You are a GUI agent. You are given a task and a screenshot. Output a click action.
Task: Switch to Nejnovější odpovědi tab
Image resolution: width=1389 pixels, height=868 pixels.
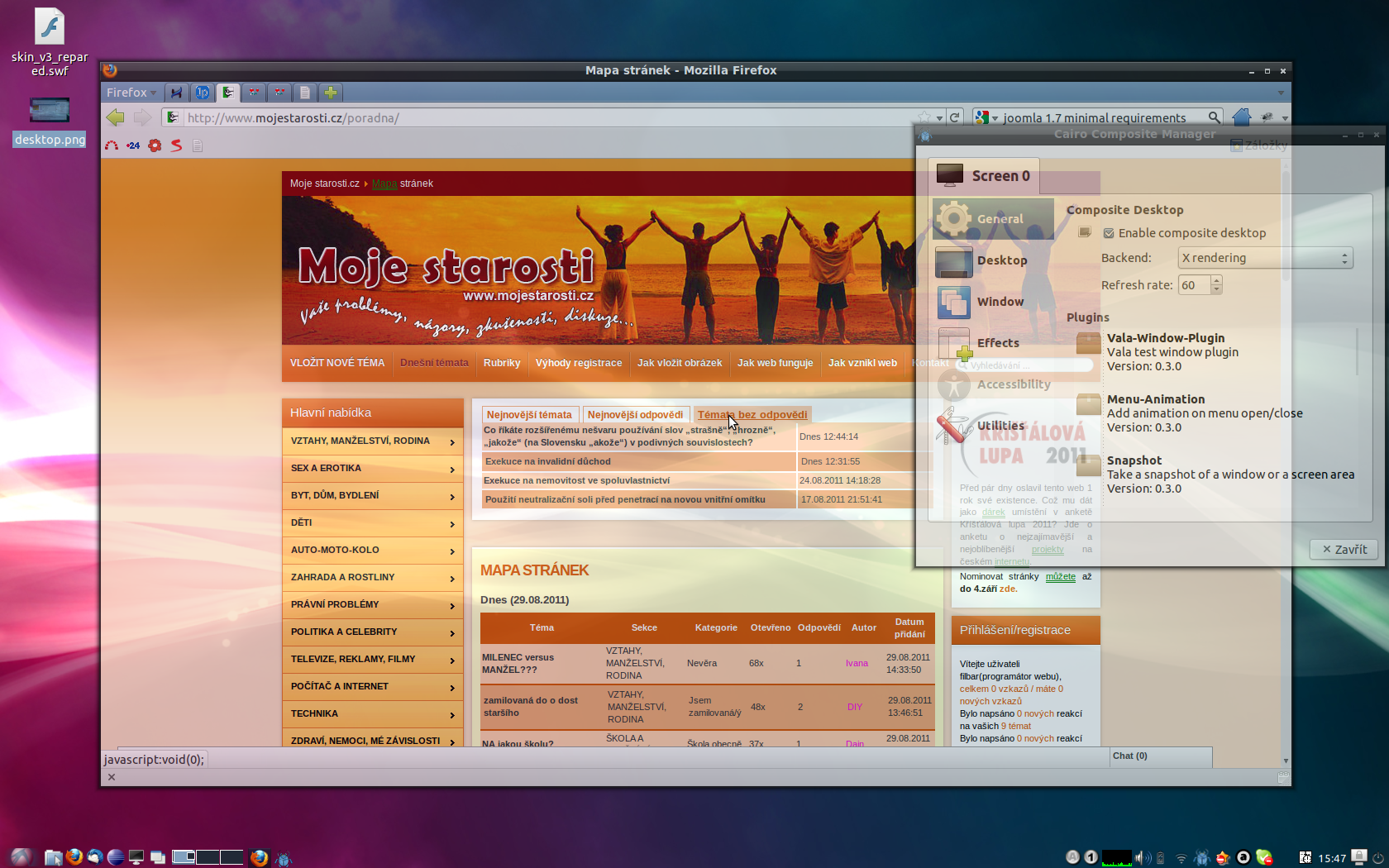pos(635,415)
